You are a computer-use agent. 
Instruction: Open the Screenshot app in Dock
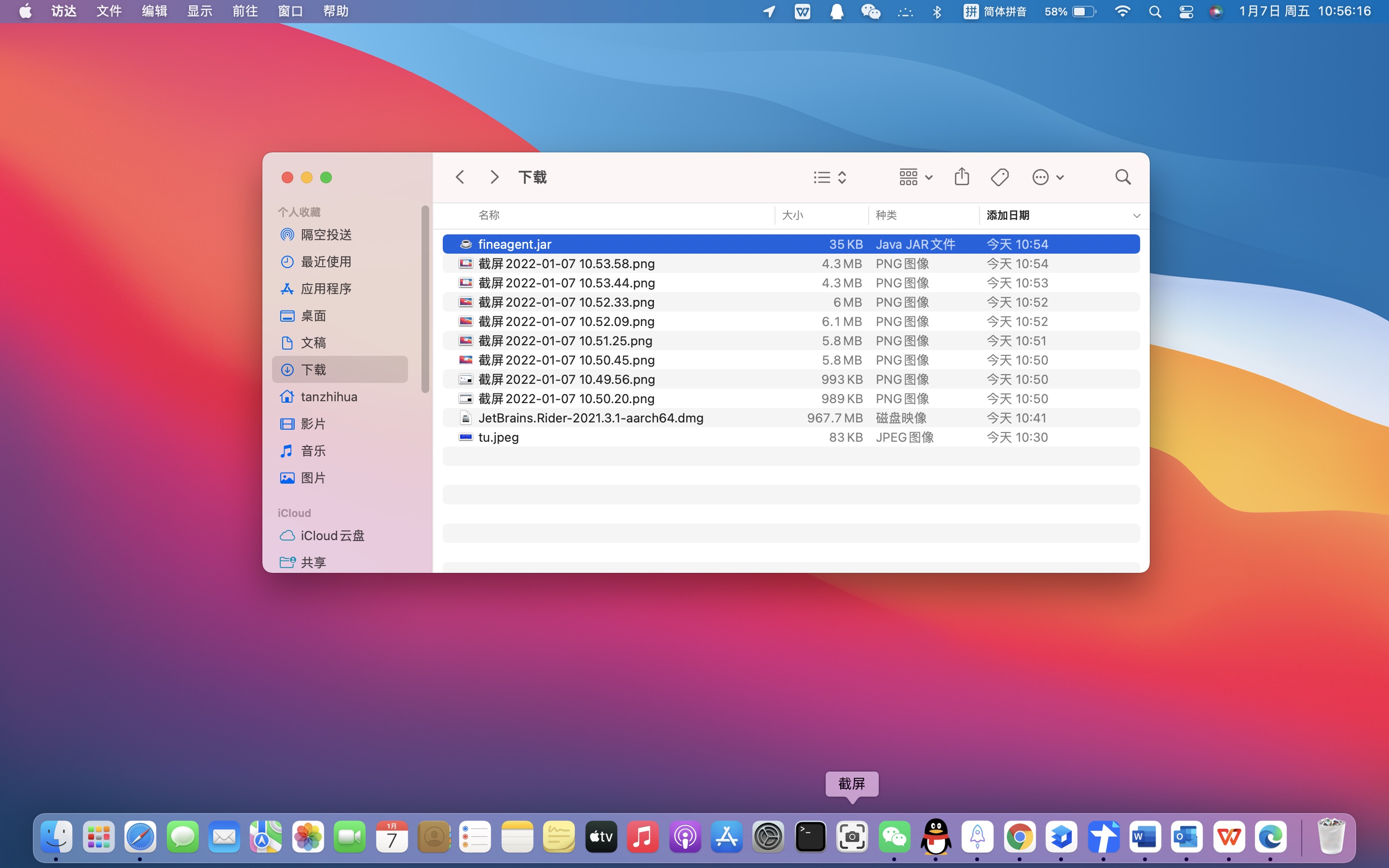coord(852,837)
